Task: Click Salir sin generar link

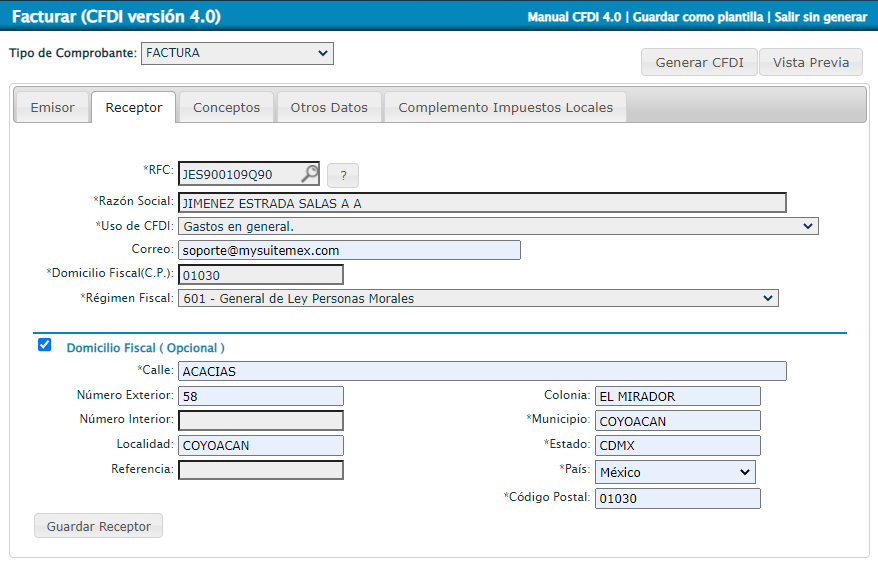Action: pos(821,17)
